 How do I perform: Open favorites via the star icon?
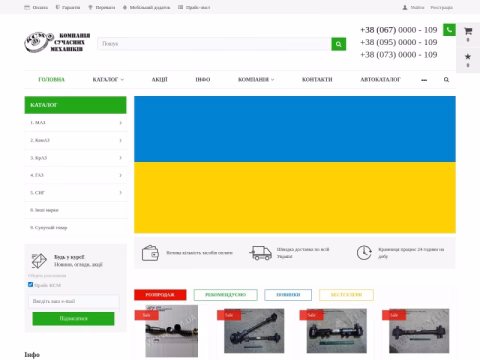pyautogui.click(x=468, y=56)
